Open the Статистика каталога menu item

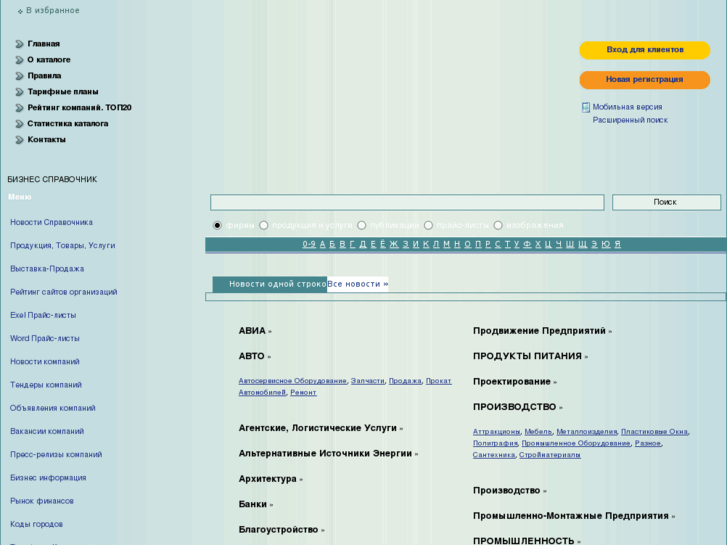point(68,124)
